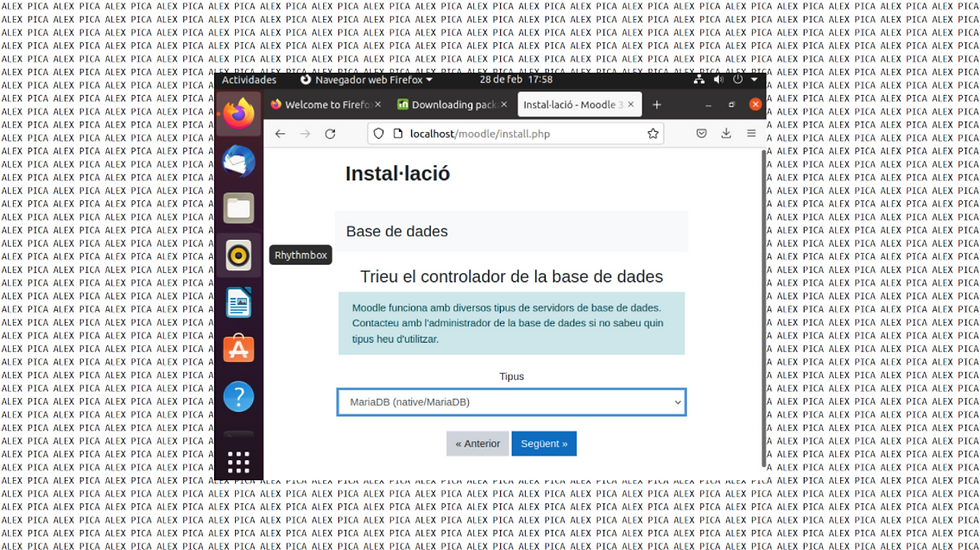Click the browser page vertical scrollbar
980x550 pixels.
tap(763, 309)
